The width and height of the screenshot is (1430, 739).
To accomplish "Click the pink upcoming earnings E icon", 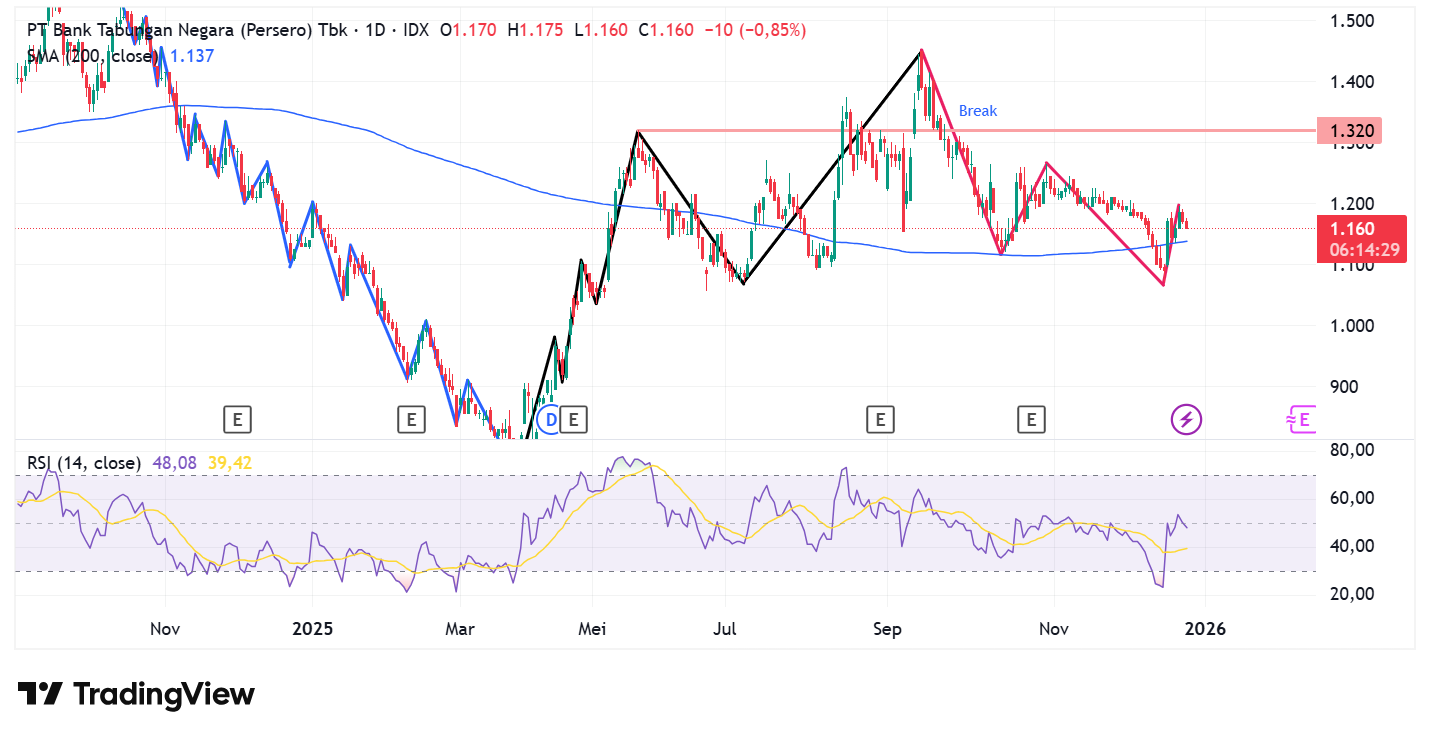I will pyautogui.click(x=1300, y=420).
